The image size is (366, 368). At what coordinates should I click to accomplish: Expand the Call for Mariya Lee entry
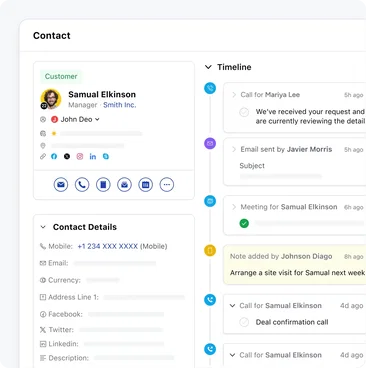(234, 95)
